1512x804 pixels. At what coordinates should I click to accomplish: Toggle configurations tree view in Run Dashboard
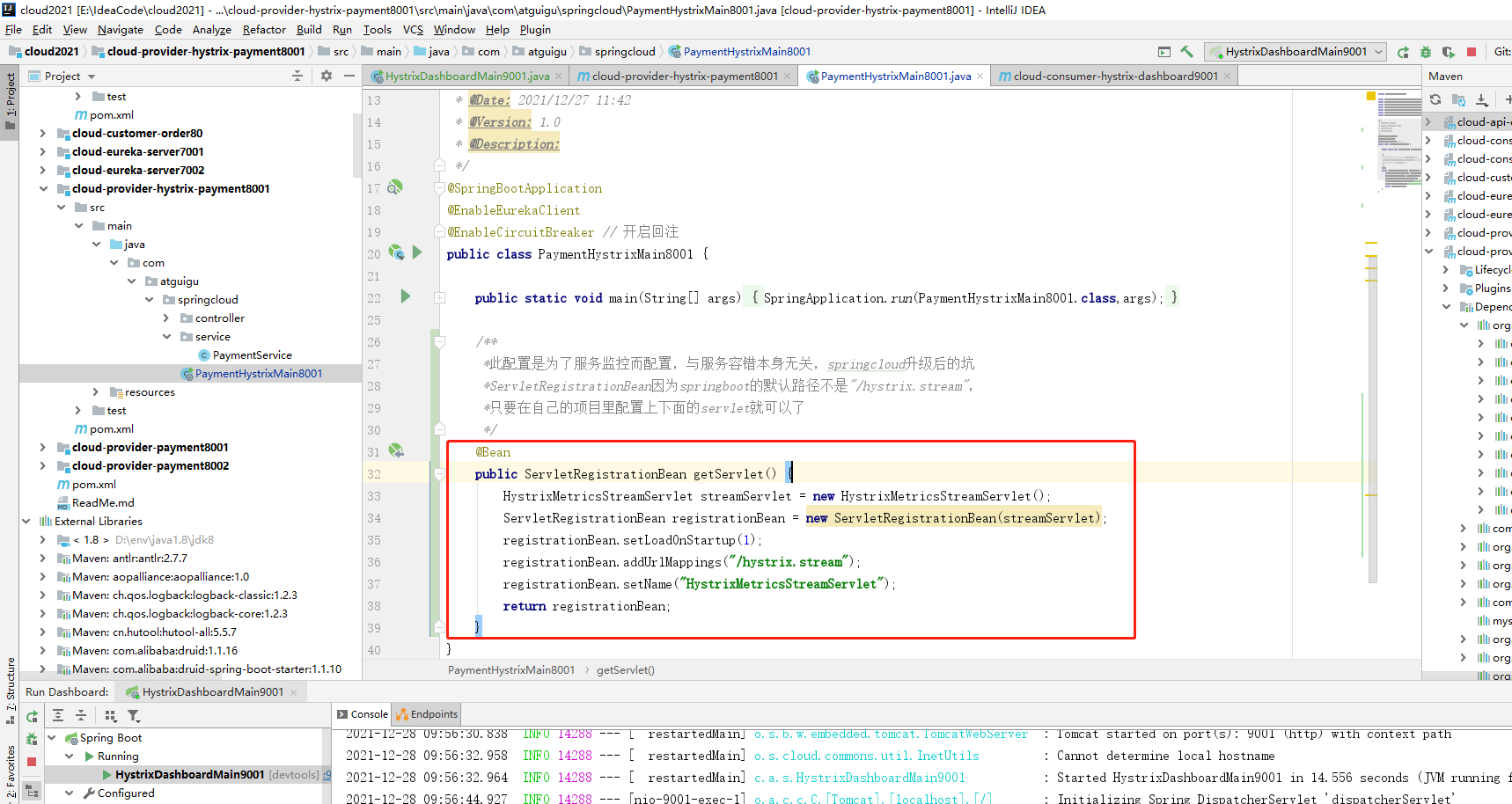point(32,790)
